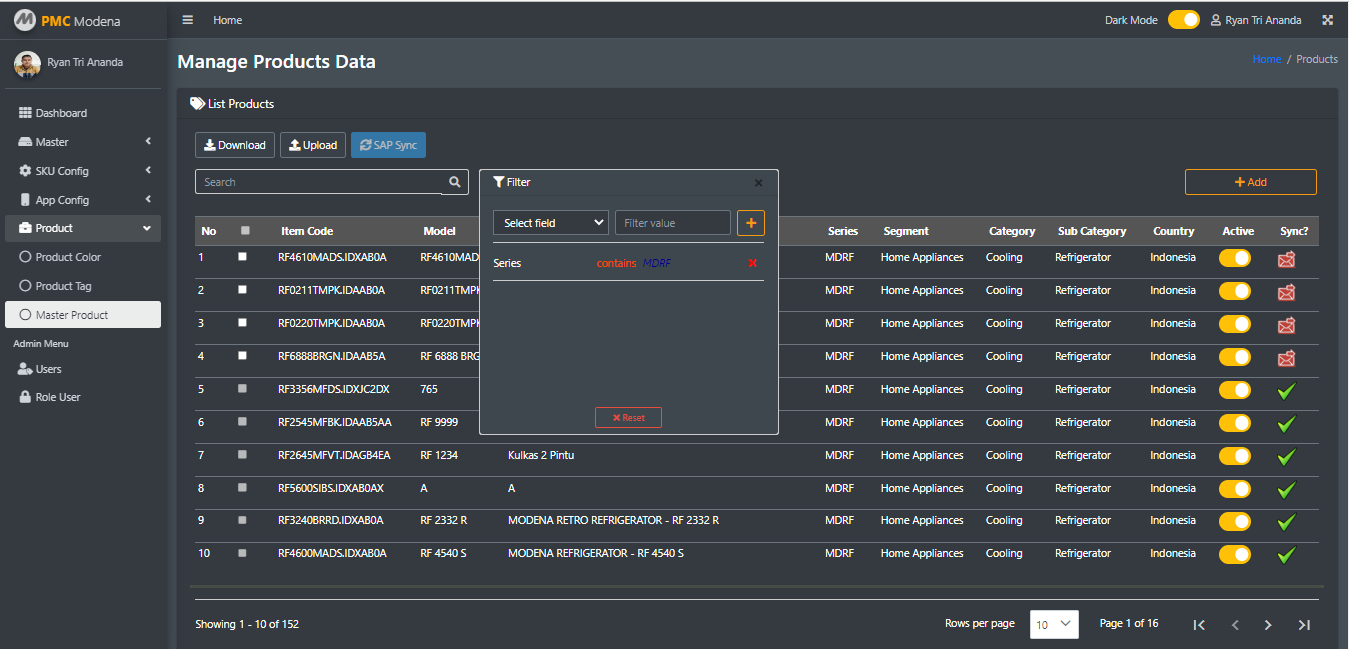This screenshot has width=1349, height=649.
Task: Click the Country column header
Action: [1173, 231]
